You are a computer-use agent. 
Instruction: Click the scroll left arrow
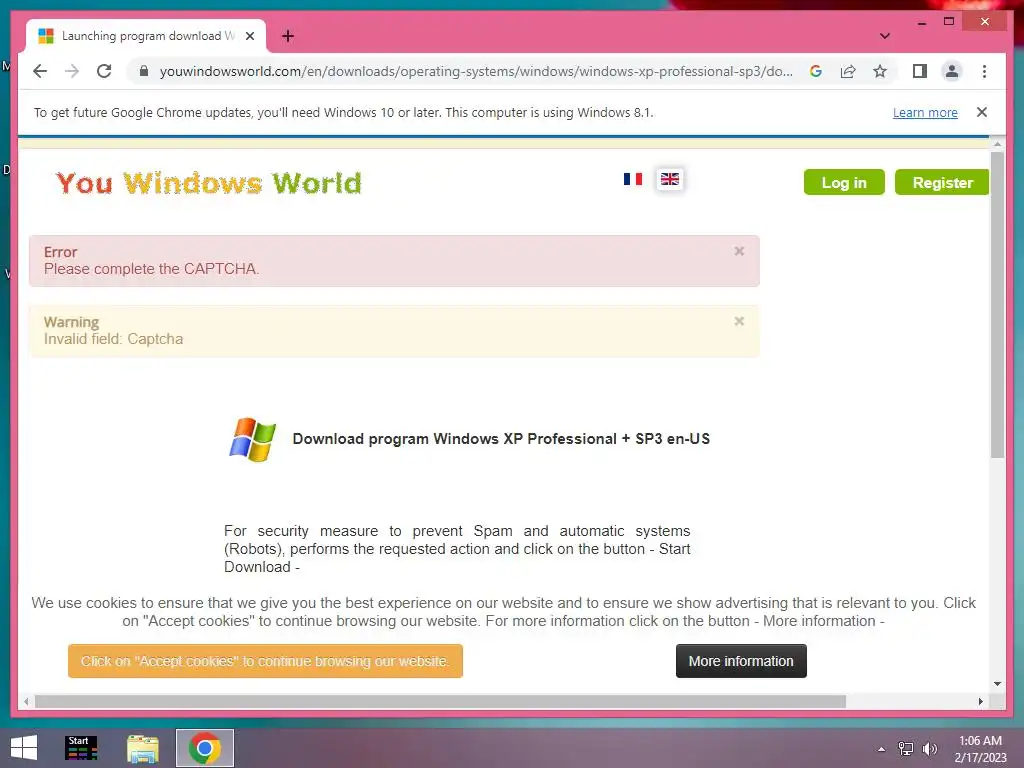(x=26, y=701)
